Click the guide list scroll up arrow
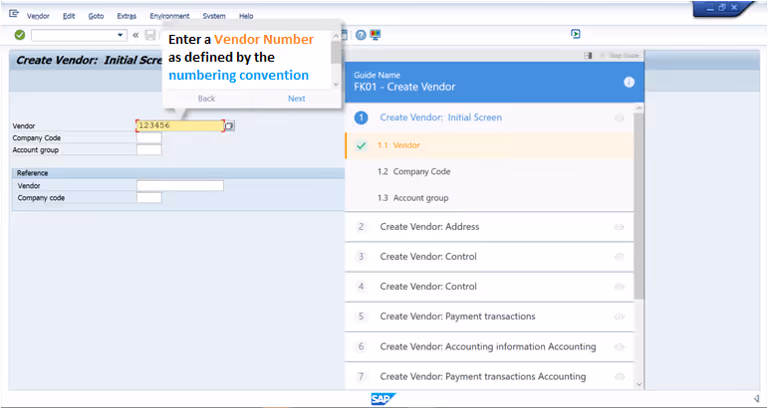This screenshot has height=408, width=768. pos(639,107)
